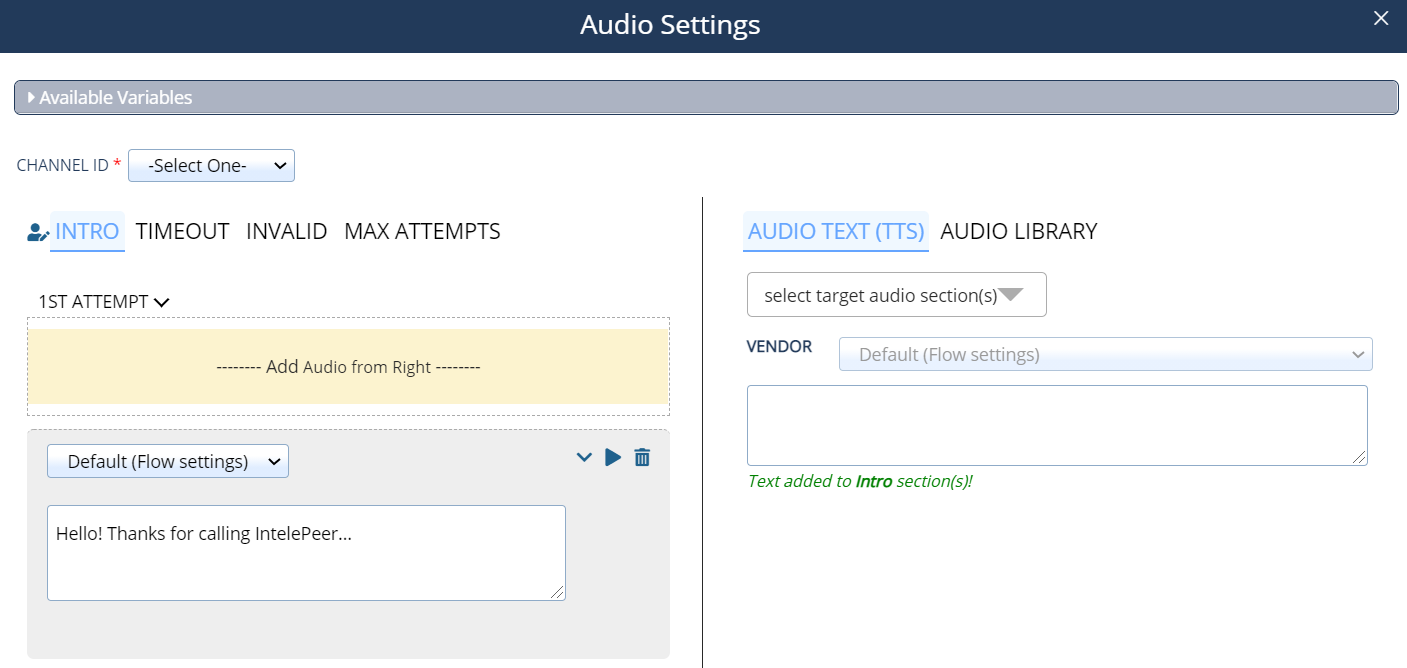Click the Audio Settings title text
This screenshot has width=1407, height=668.
[x=670, y=25]
